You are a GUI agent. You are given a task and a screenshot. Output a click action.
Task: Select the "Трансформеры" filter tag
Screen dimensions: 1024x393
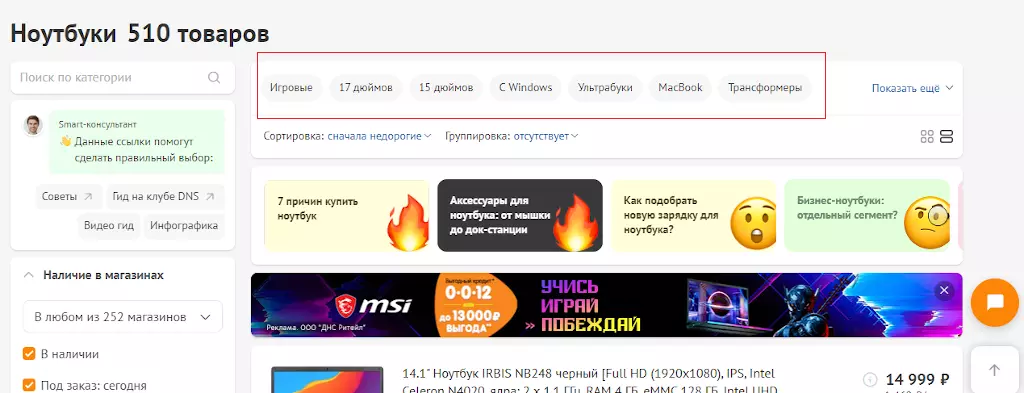[765, 87]
